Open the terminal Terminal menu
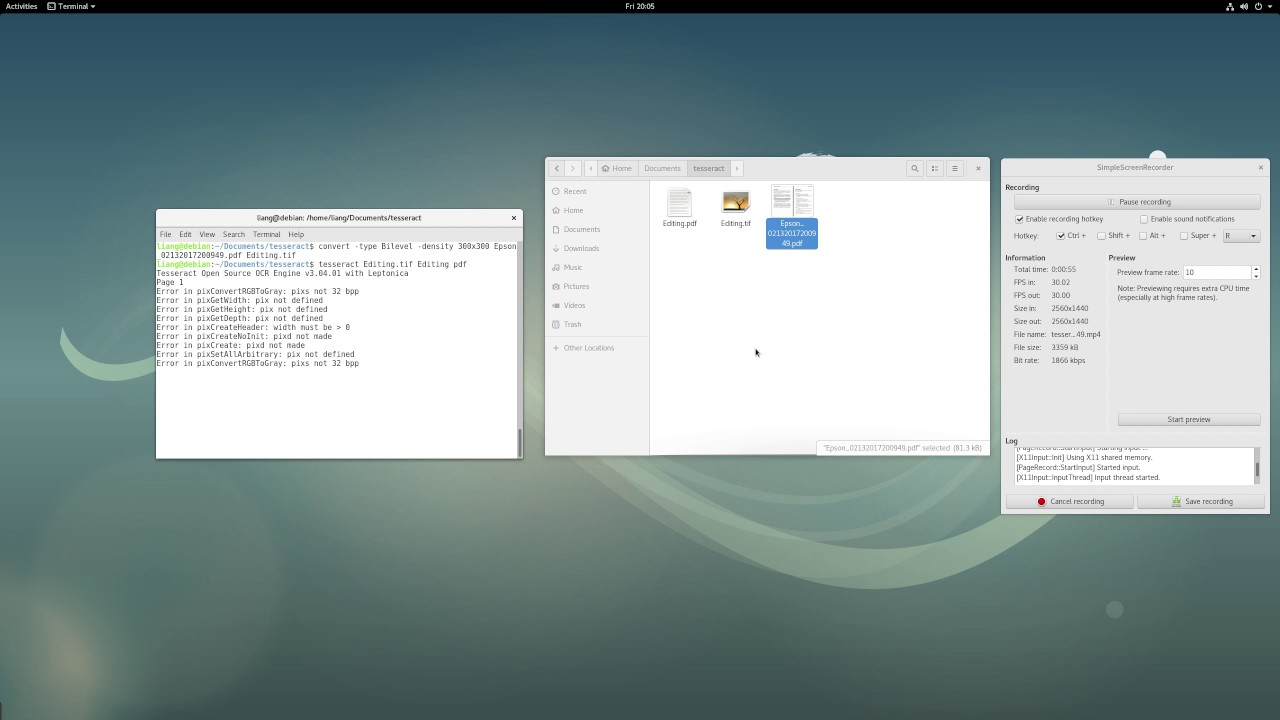The width and height of the screenshot is (1280, 720). pos(267,234)
